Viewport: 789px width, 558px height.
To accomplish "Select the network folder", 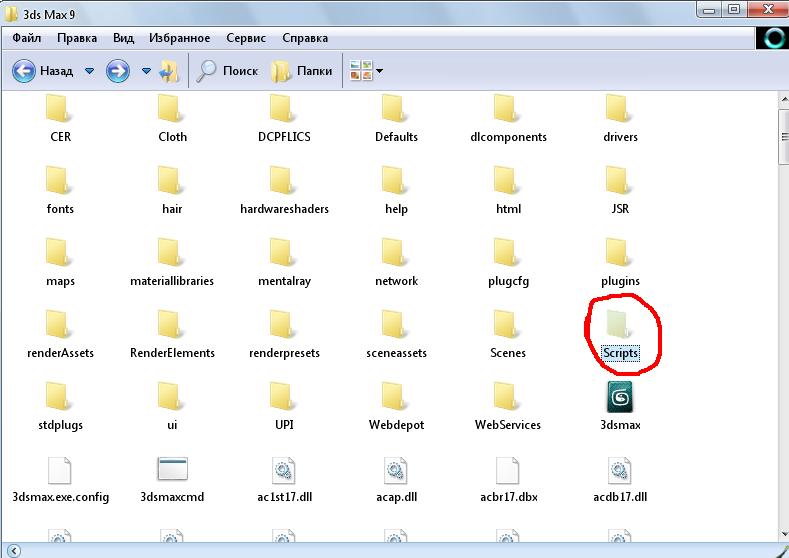I will click(396, 263).
